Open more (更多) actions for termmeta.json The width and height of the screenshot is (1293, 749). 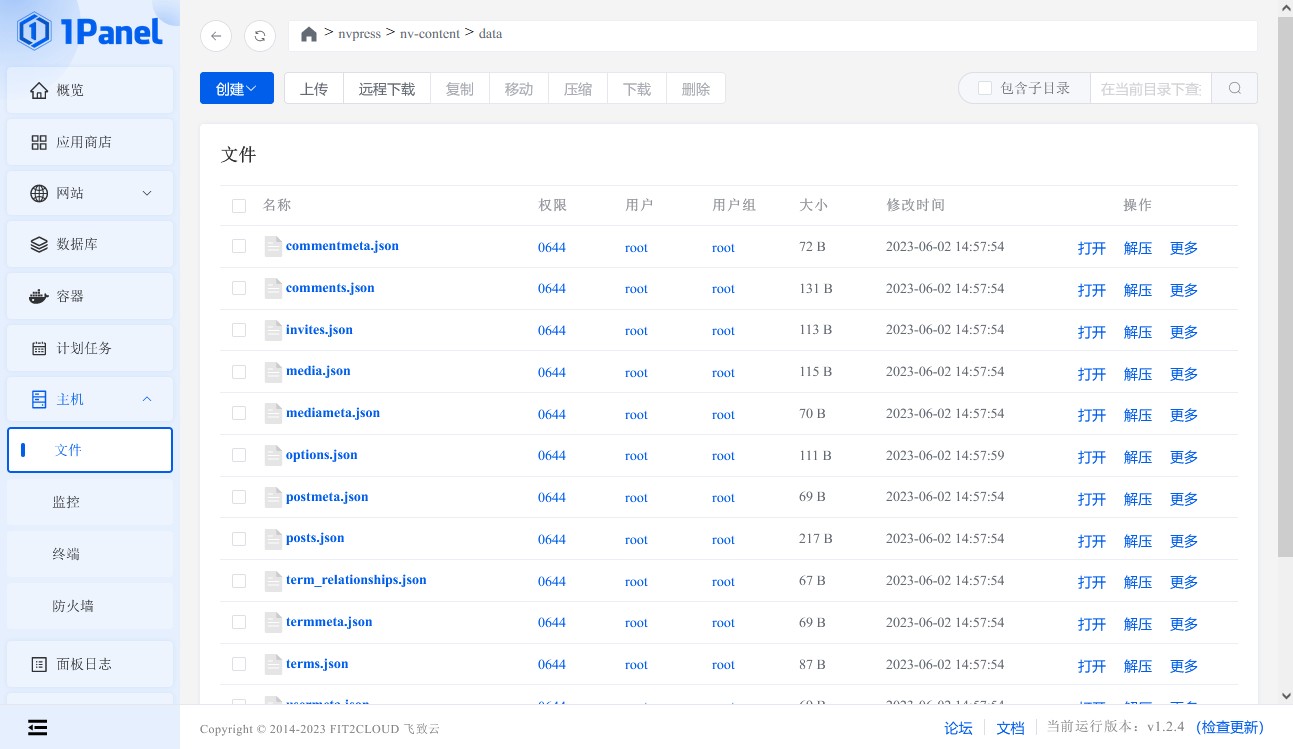click(1184, 624)
